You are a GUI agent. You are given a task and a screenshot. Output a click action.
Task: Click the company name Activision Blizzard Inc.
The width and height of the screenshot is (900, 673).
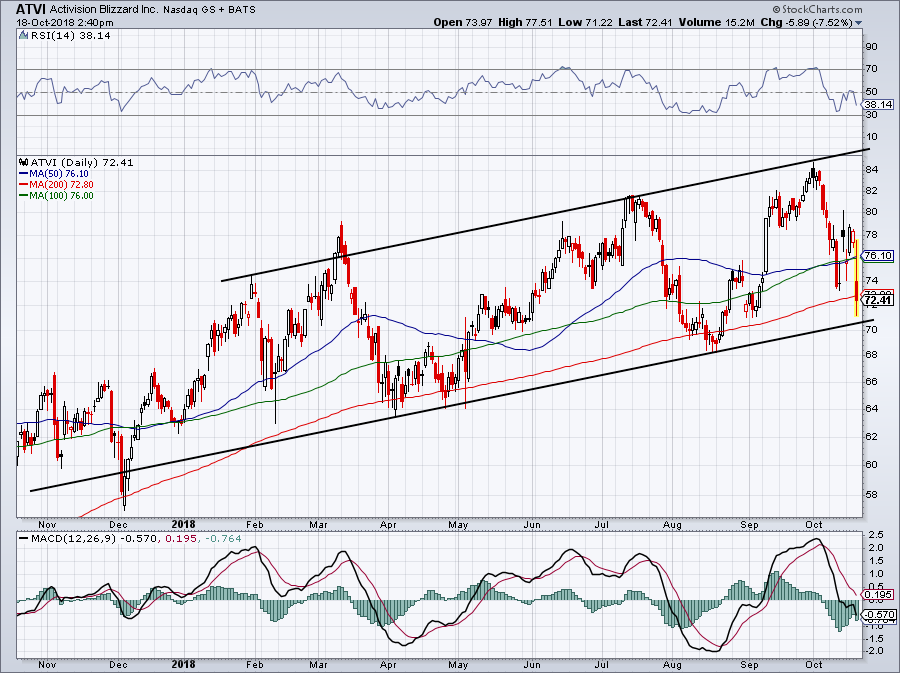(x=103, y=10)
